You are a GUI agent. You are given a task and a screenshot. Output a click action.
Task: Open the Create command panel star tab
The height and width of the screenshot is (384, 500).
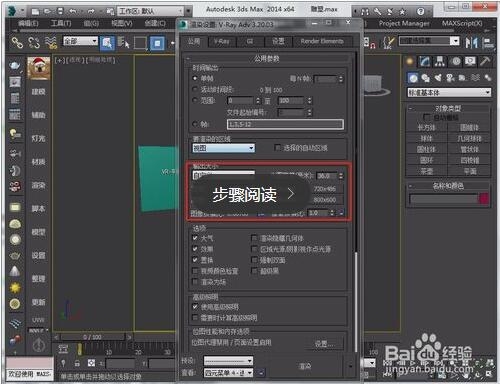tap(410, 61)
